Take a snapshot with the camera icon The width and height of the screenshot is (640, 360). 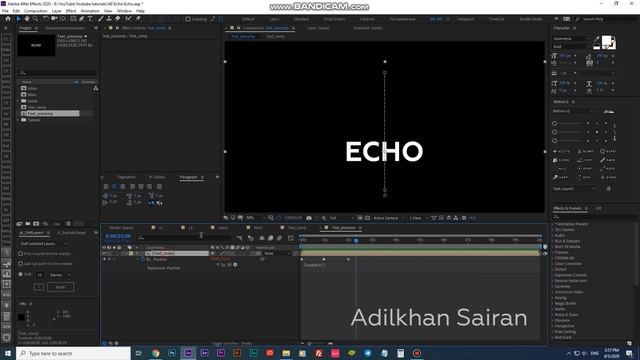(x=309, y=218)
